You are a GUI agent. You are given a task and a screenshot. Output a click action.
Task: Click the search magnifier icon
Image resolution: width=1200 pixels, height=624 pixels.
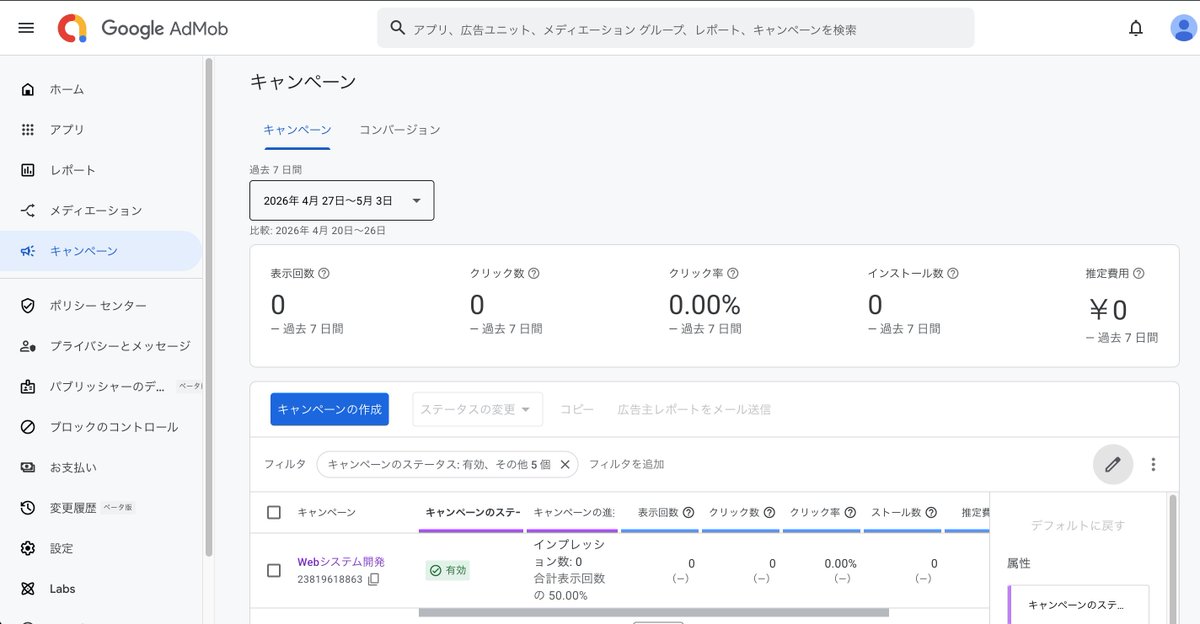tap(398, 28)
